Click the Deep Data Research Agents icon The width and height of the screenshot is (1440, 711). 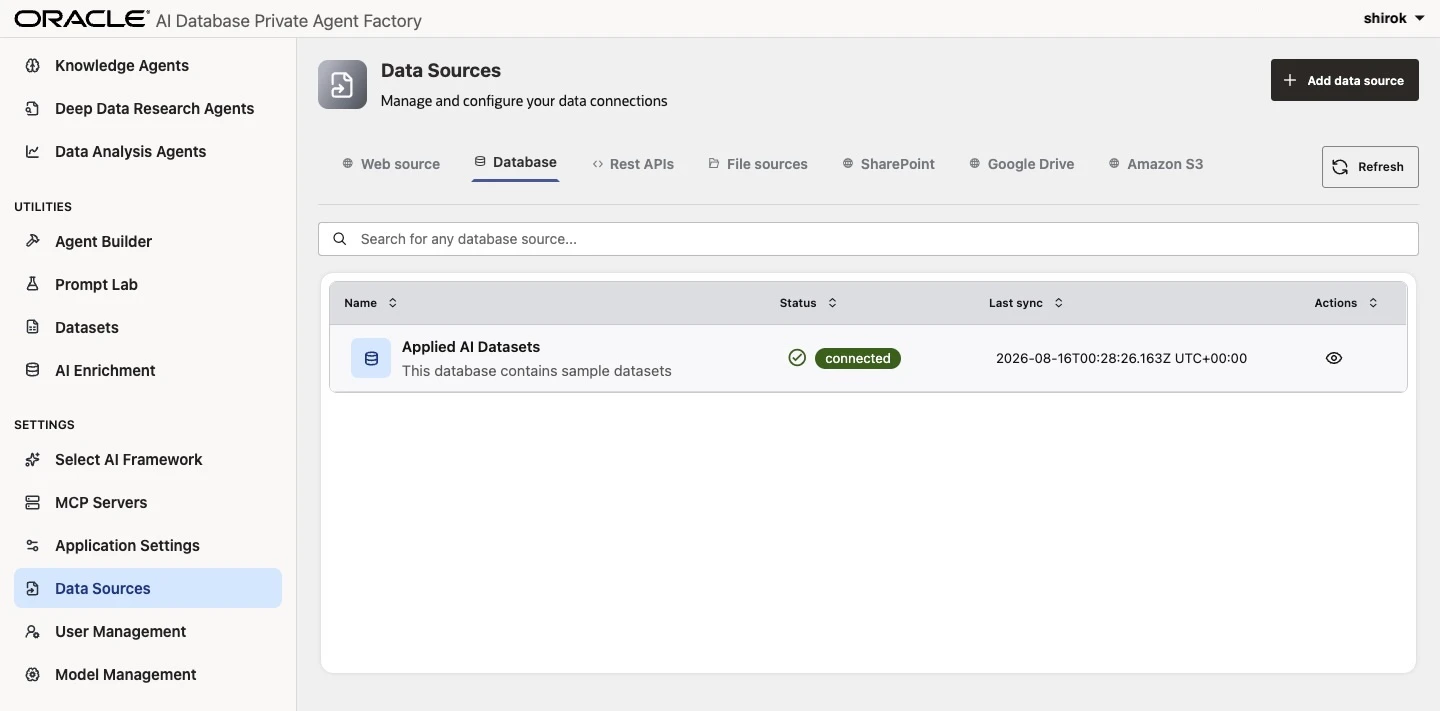(x=32, y=109)
